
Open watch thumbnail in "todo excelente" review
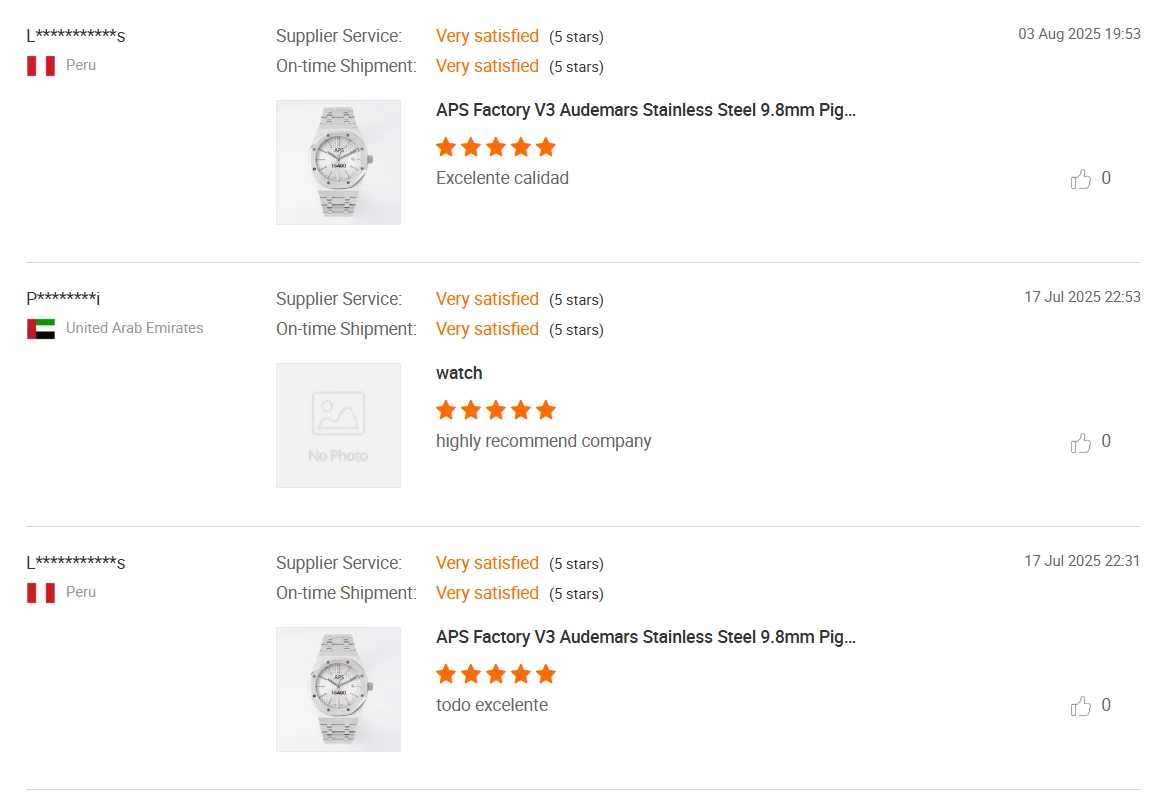tap(338, 689)
